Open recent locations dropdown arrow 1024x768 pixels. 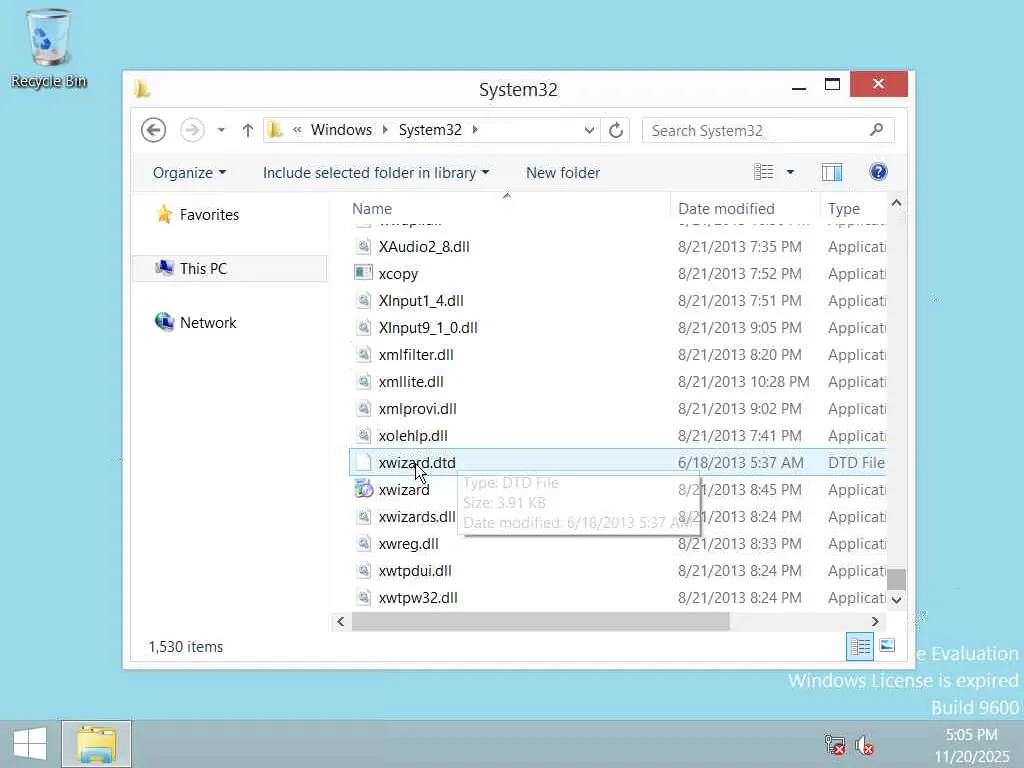tap(221, 130)
